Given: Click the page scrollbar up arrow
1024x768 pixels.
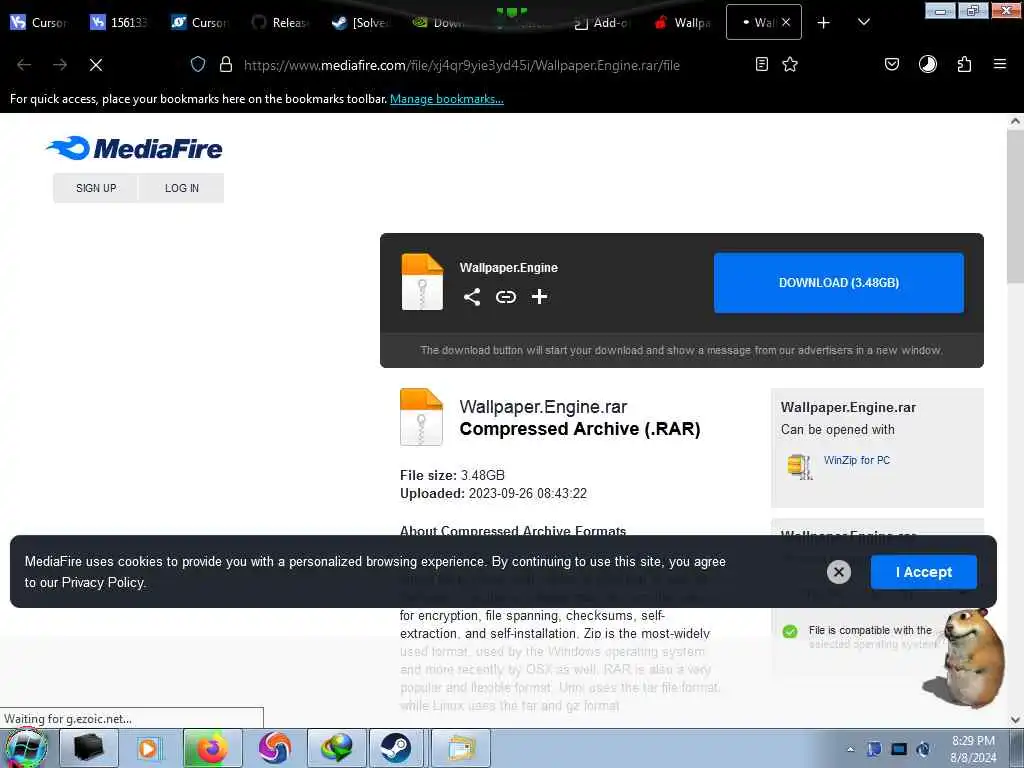Looking at the screenshot, I should tap(1015, 121).
